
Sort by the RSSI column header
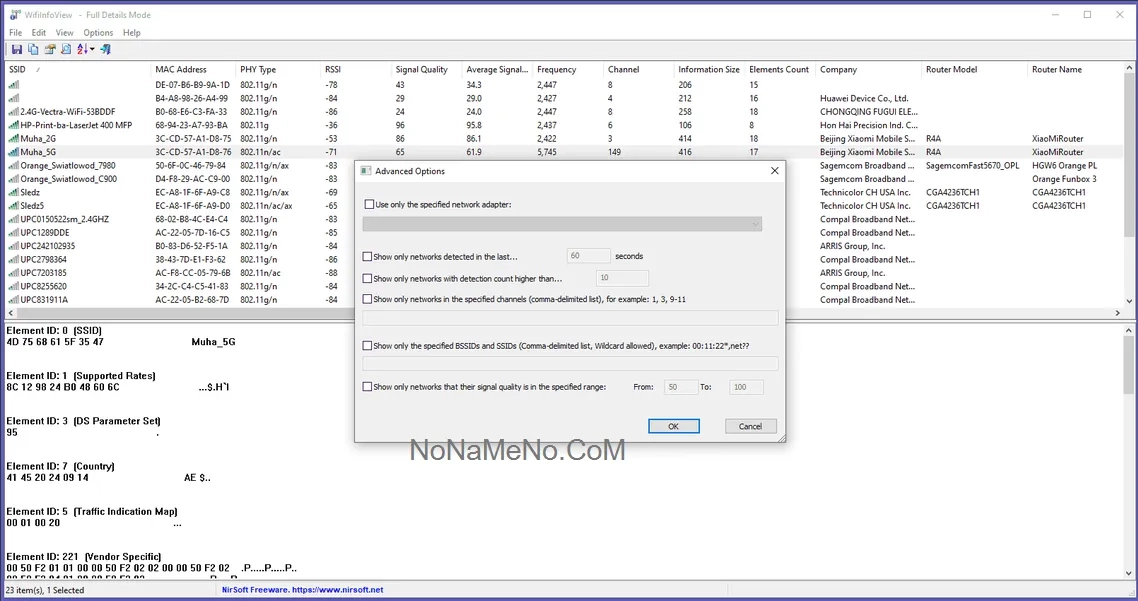[356, 70]
